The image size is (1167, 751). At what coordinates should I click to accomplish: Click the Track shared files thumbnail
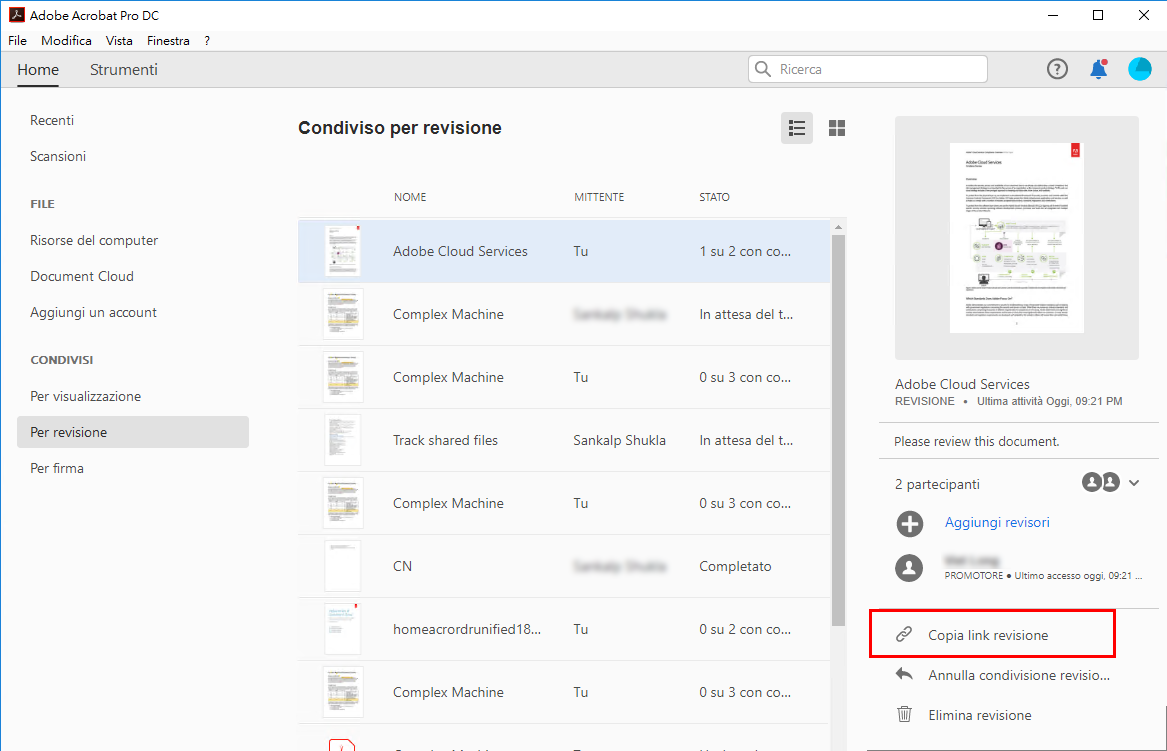[342, 441]
